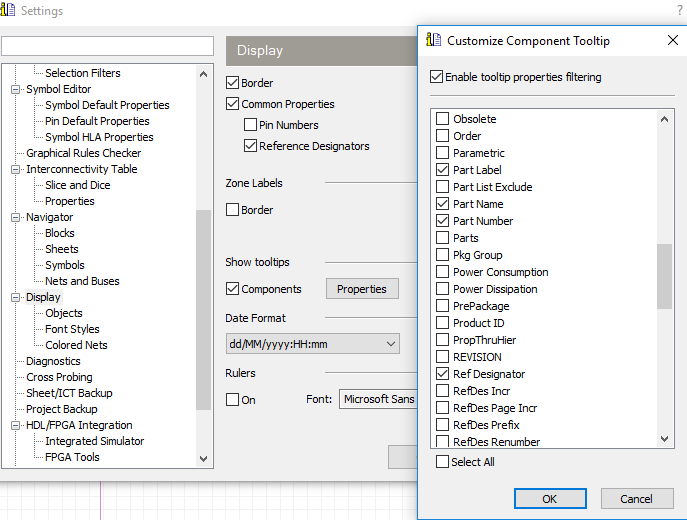Collapse the Symbol Editor tree node
Image resolution: width=687 pixels, height=520 pixels.
[x=15, y=89]
